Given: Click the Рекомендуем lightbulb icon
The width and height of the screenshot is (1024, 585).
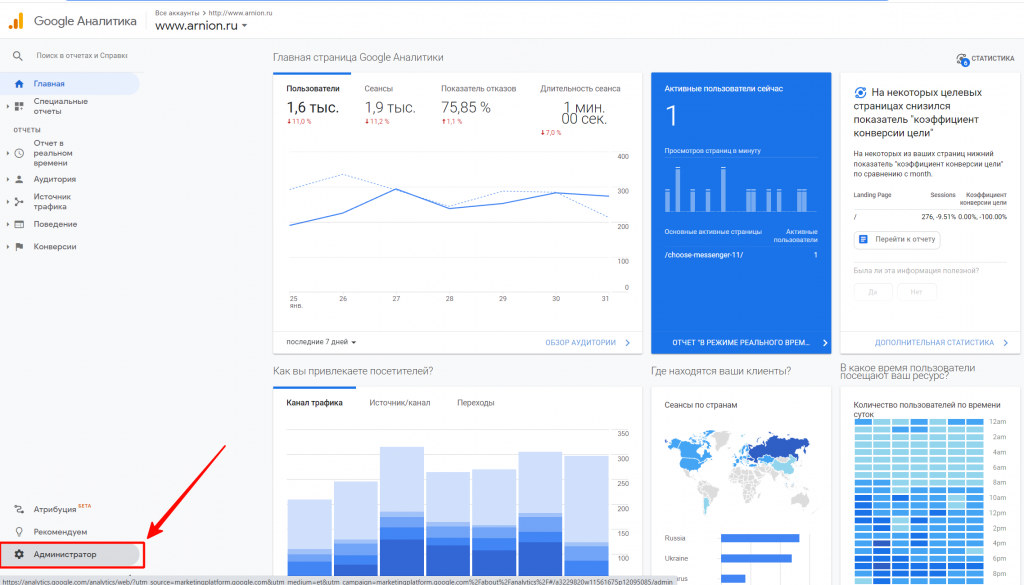Looking at the screenshot, I should [19, 532].
